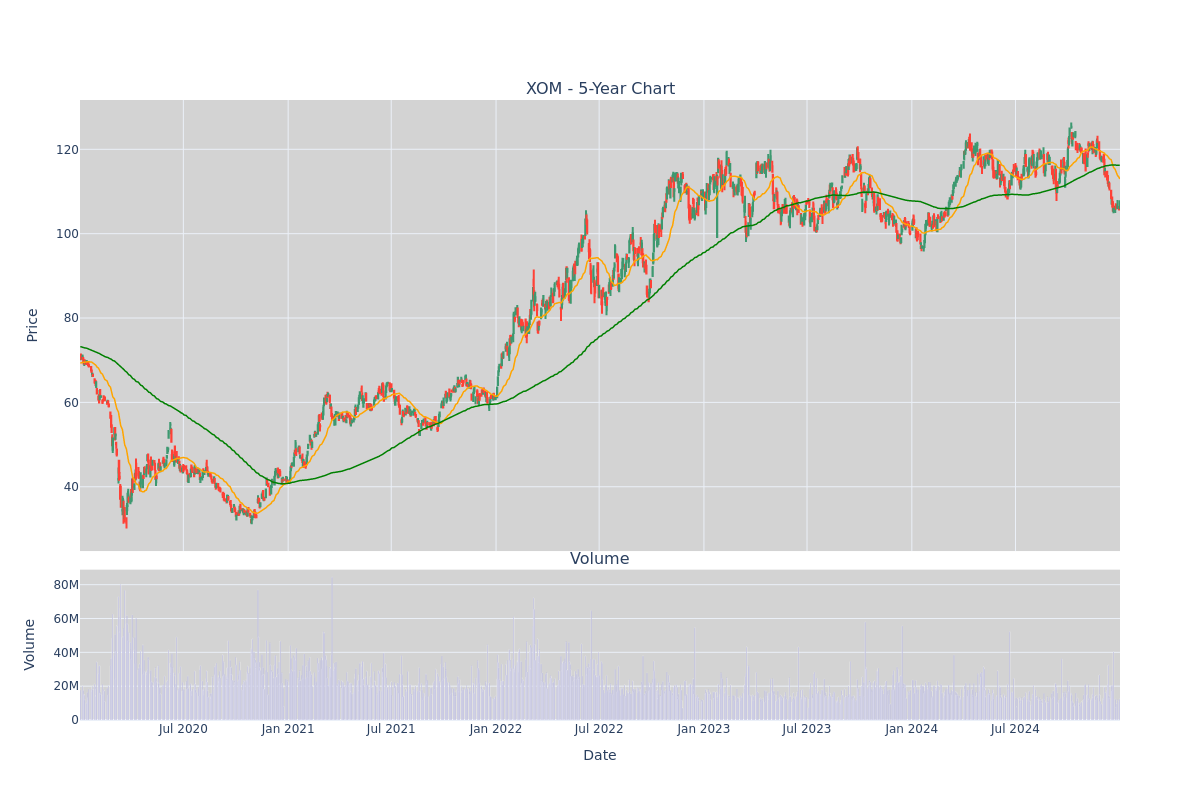Select the 60 price tick label
Viewport: 1200px width, 800px height.
pyautogui.click(x=70, y=403)
